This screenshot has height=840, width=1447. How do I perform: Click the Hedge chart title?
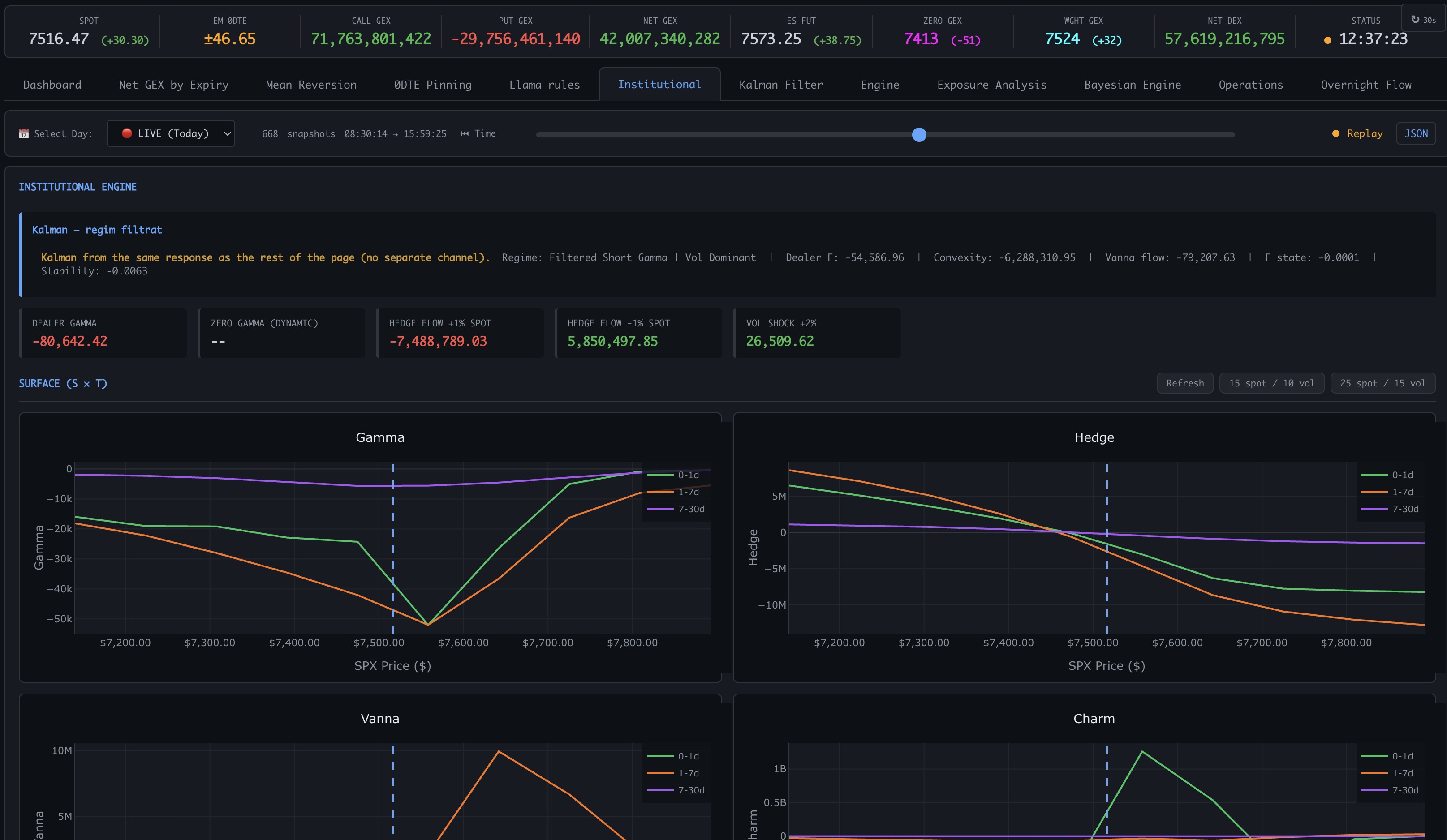coord(1094,437)
